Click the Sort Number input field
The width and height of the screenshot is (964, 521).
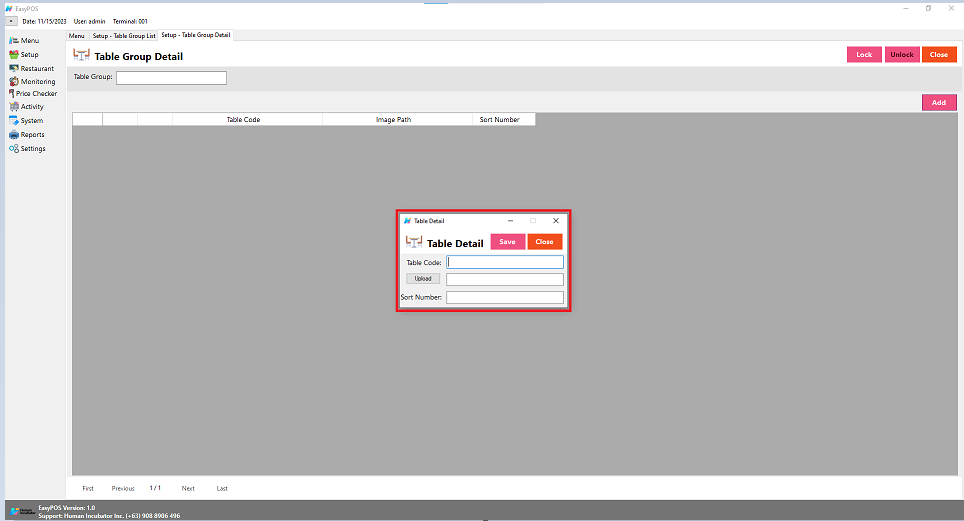[x=505, y=297]
